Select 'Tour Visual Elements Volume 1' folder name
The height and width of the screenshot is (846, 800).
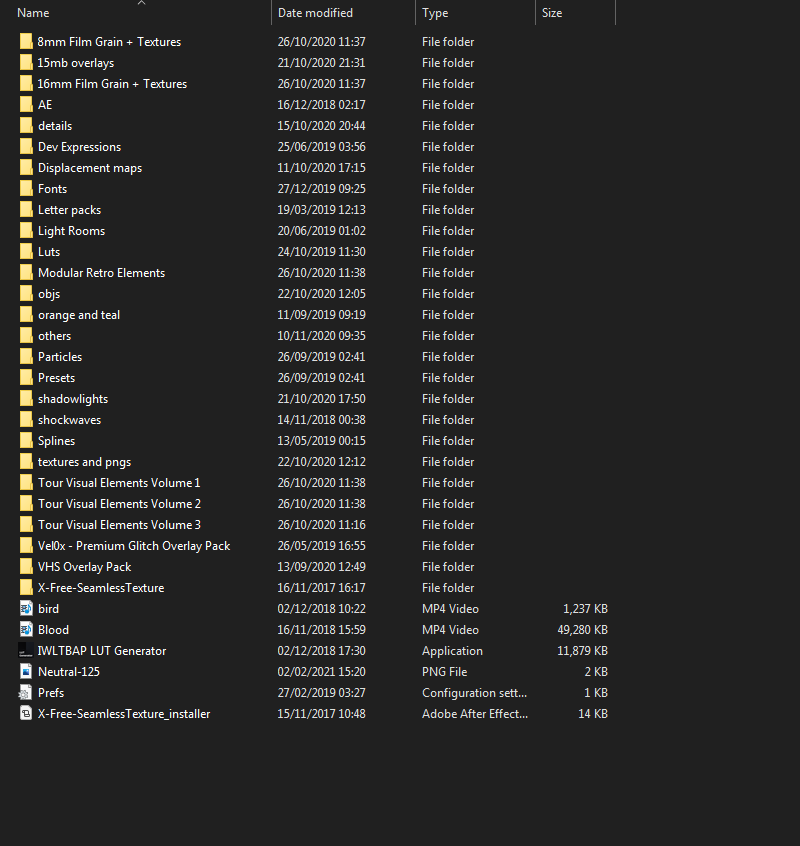[x=119, y=483]
